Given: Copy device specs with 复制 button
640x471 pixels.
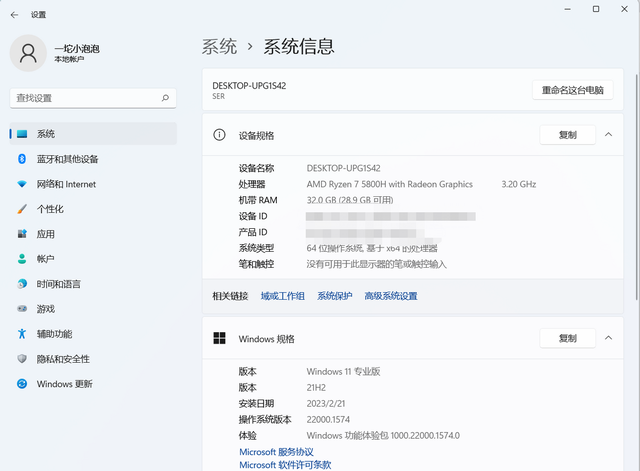Looking at the screenshot, I should click(567, 135).
